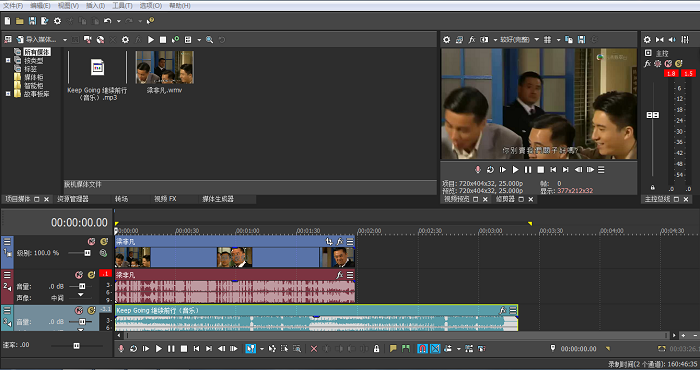
Task: Open the 工具(T) menu
Action: tap(122, 5)
